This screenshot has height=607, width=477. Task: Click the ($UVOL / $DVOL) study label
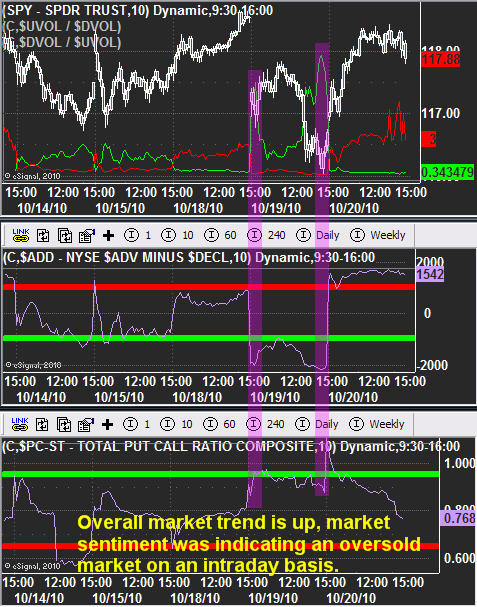pyautogui.click(x=62, y=26)
